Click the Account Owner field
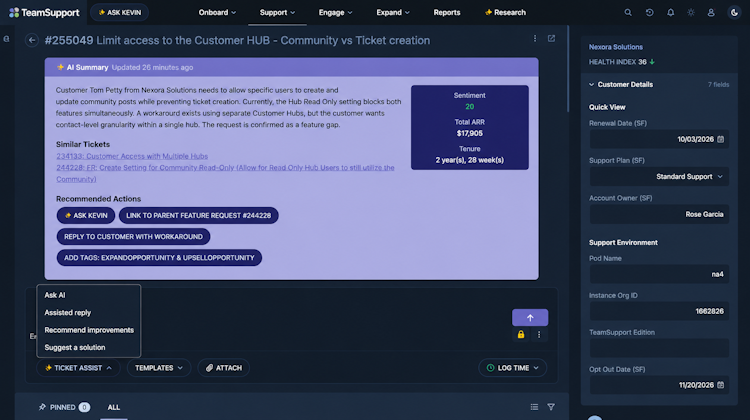Screen dimensions: 750x420 pyautogui.click(x=659, y=214)
